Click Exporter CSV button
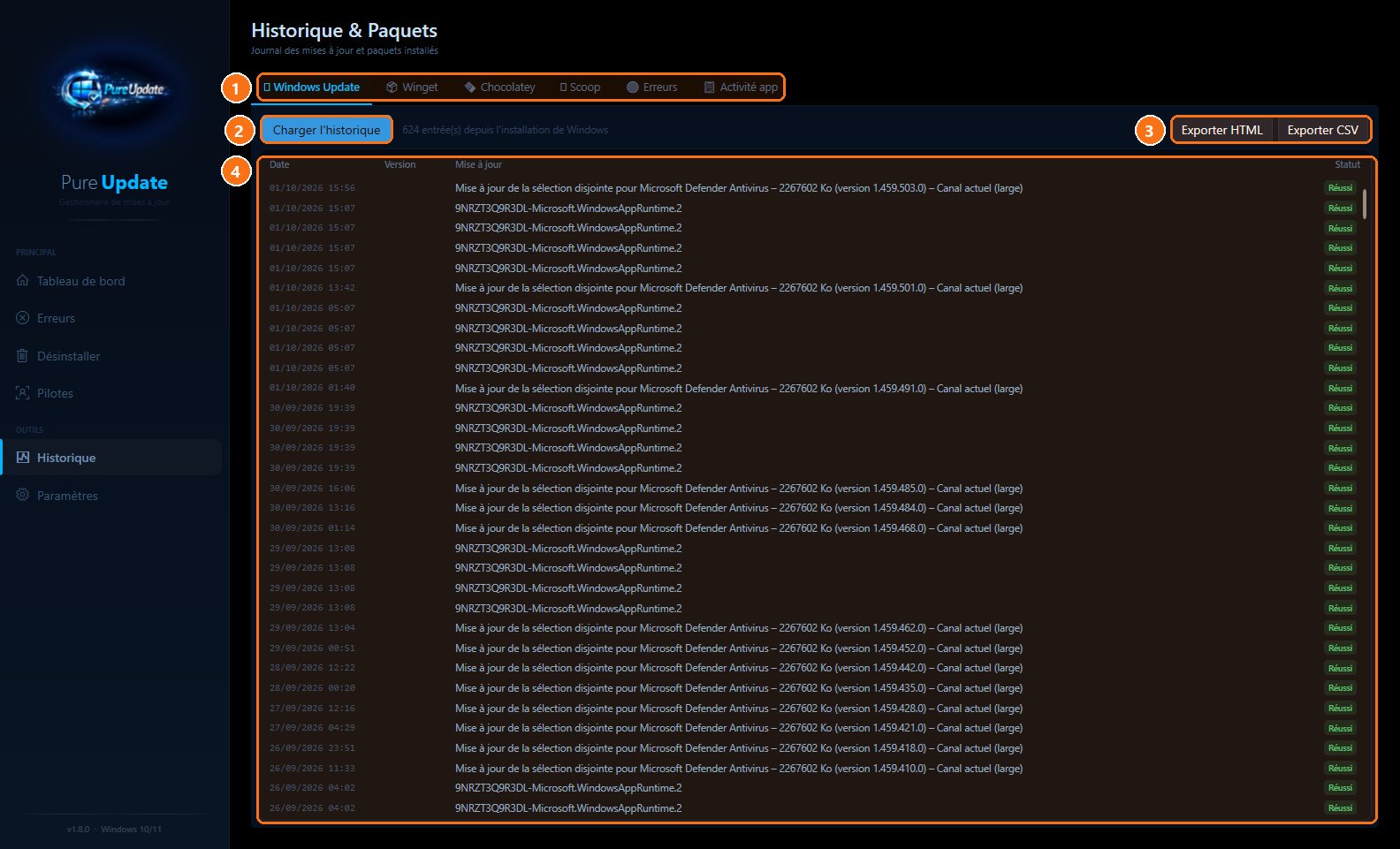 click(1322, 130)
